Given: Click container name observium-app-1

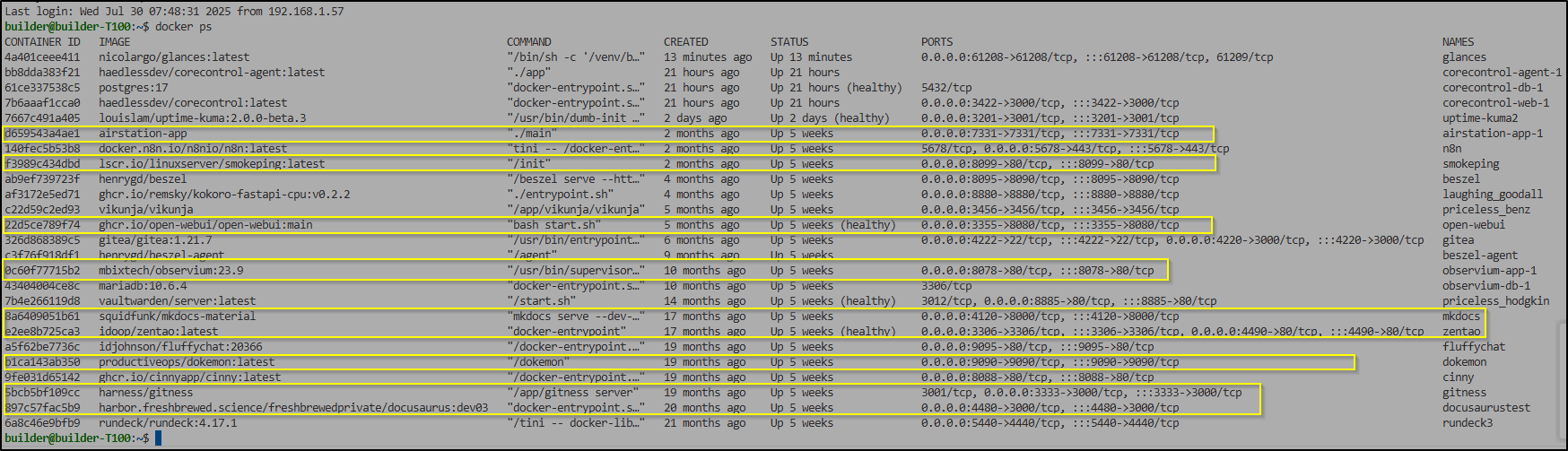Looking at the screenshot, I should click(1490, 271).
